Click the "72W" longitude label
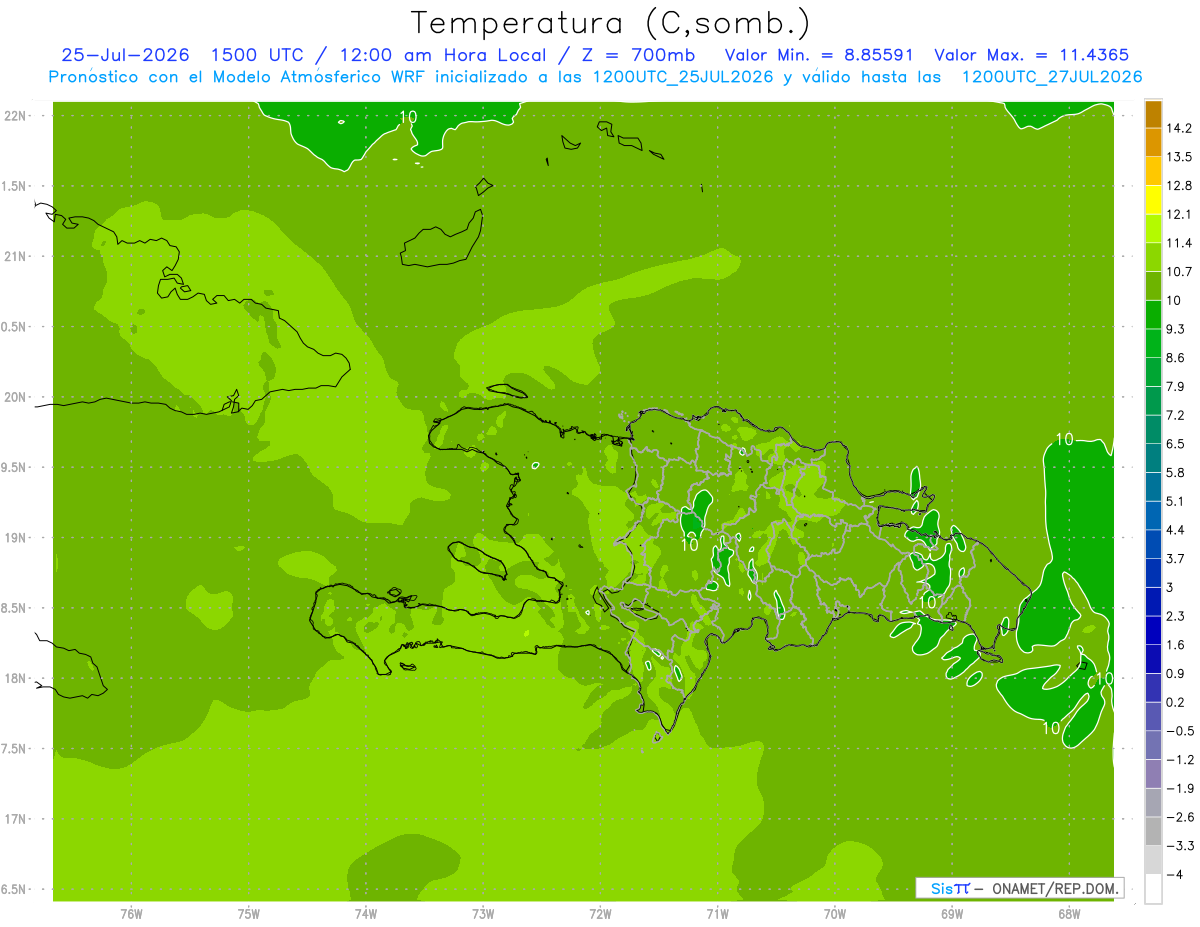 600,913
